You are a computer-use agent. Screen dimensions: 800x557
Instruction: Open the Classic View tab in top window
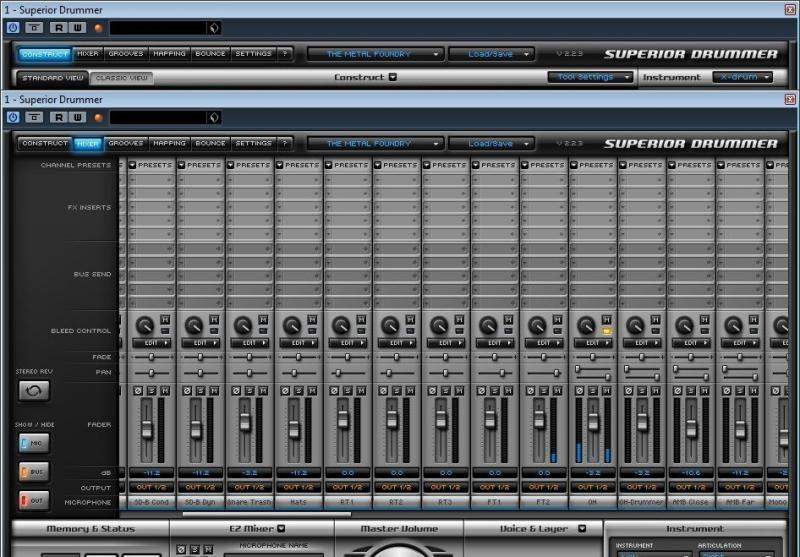[122, 77]
